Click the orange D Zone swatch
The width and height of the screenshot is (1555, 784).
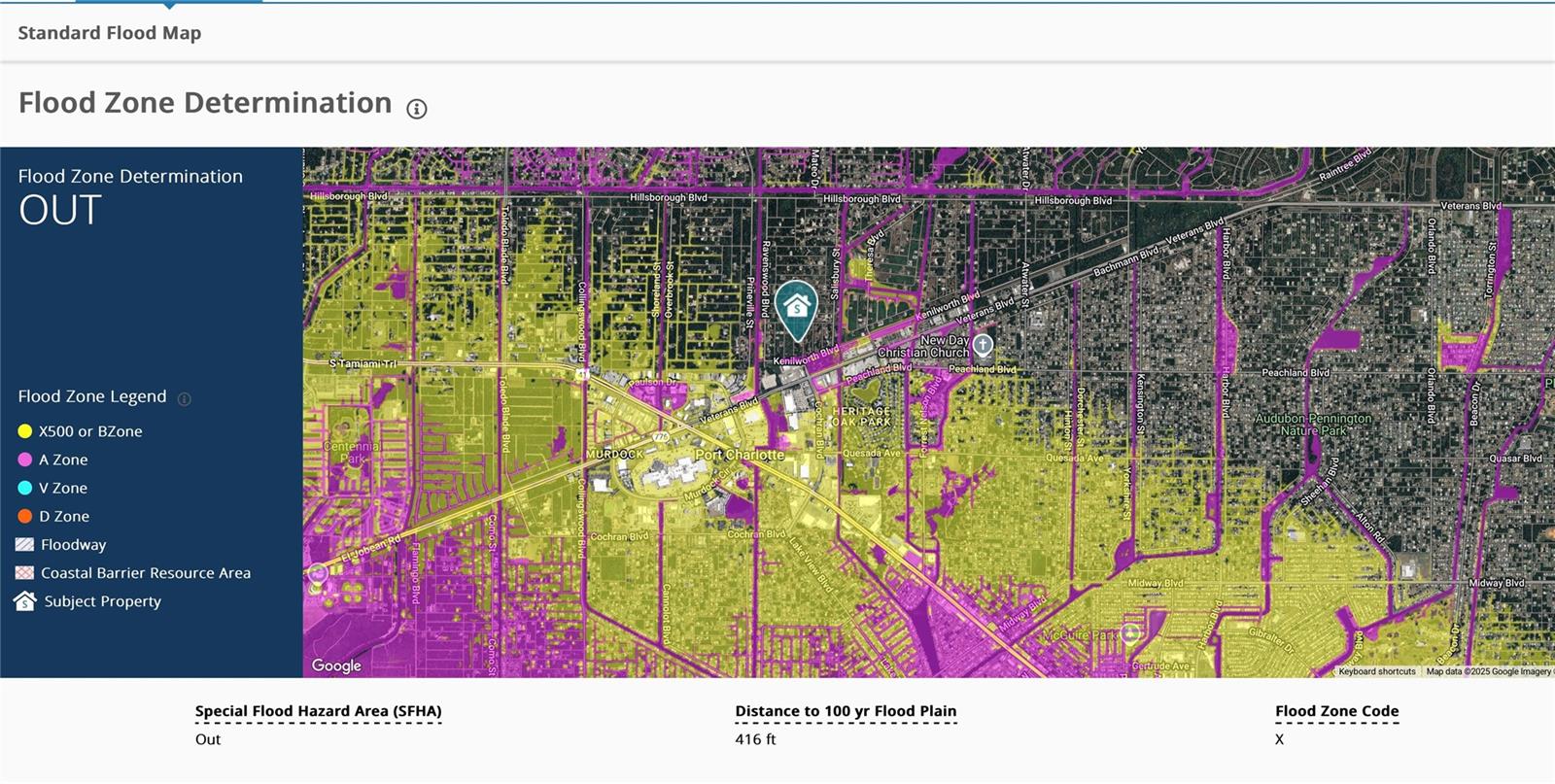[x=25, y=516]
